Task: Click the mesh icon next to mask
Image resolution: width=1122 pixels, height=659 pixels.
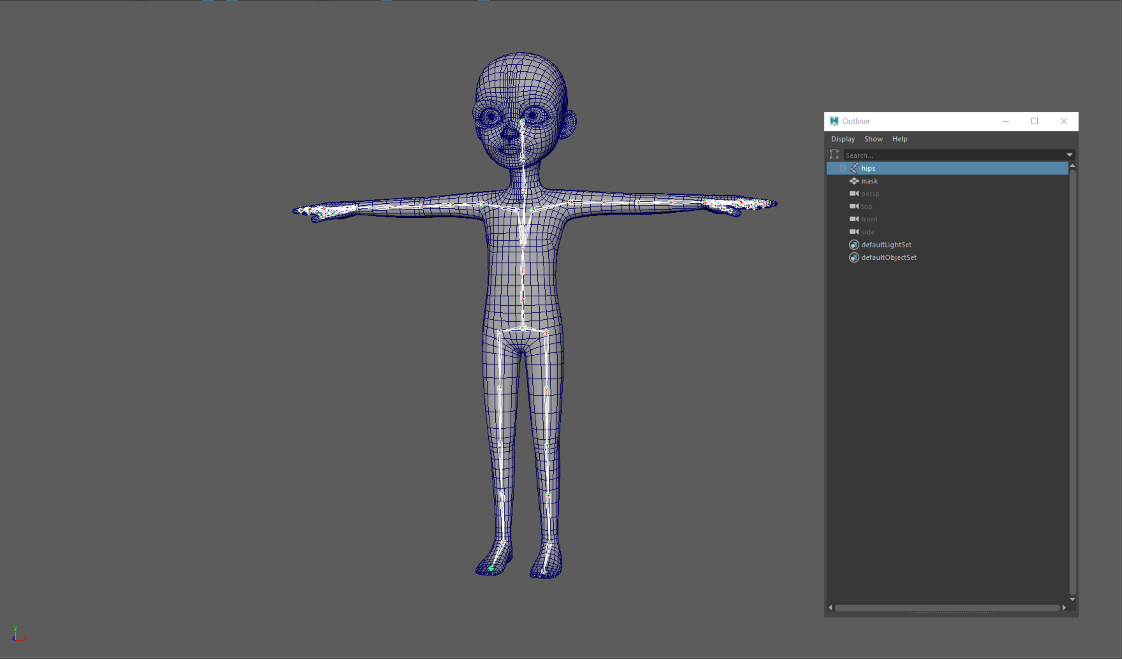Action: click(x=854, y=181)
